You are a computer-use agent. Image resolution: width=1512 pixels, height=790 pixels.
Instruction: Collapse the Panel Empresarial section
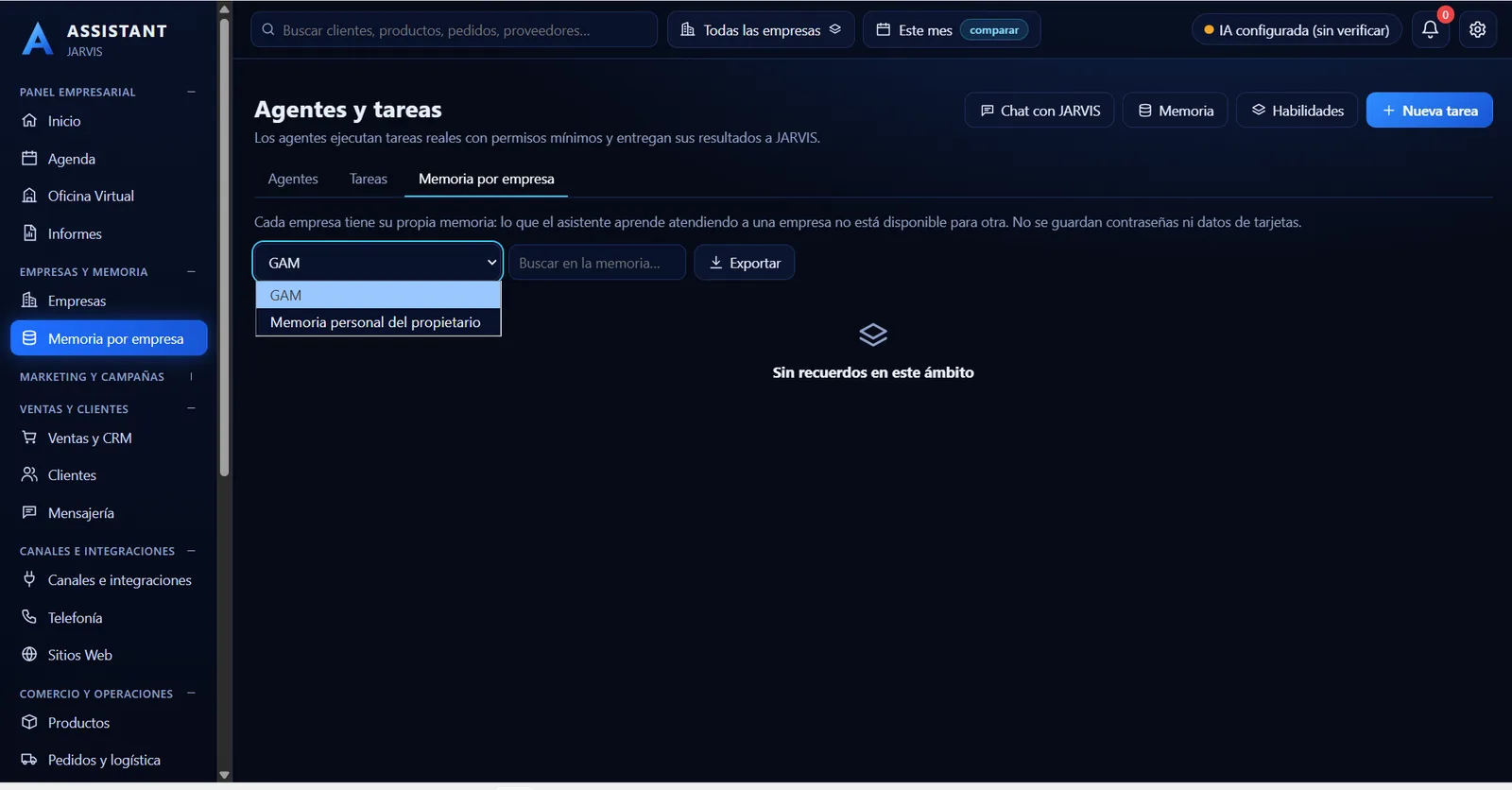[x=191, y=92]
